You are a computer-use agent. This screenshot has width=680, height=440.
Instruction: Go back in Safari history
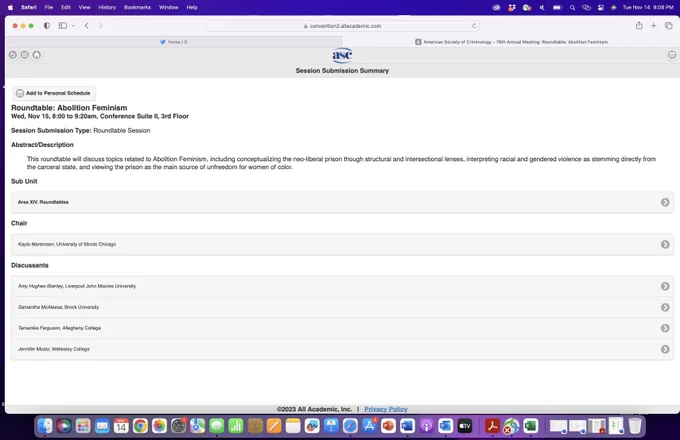coord(87,26)
